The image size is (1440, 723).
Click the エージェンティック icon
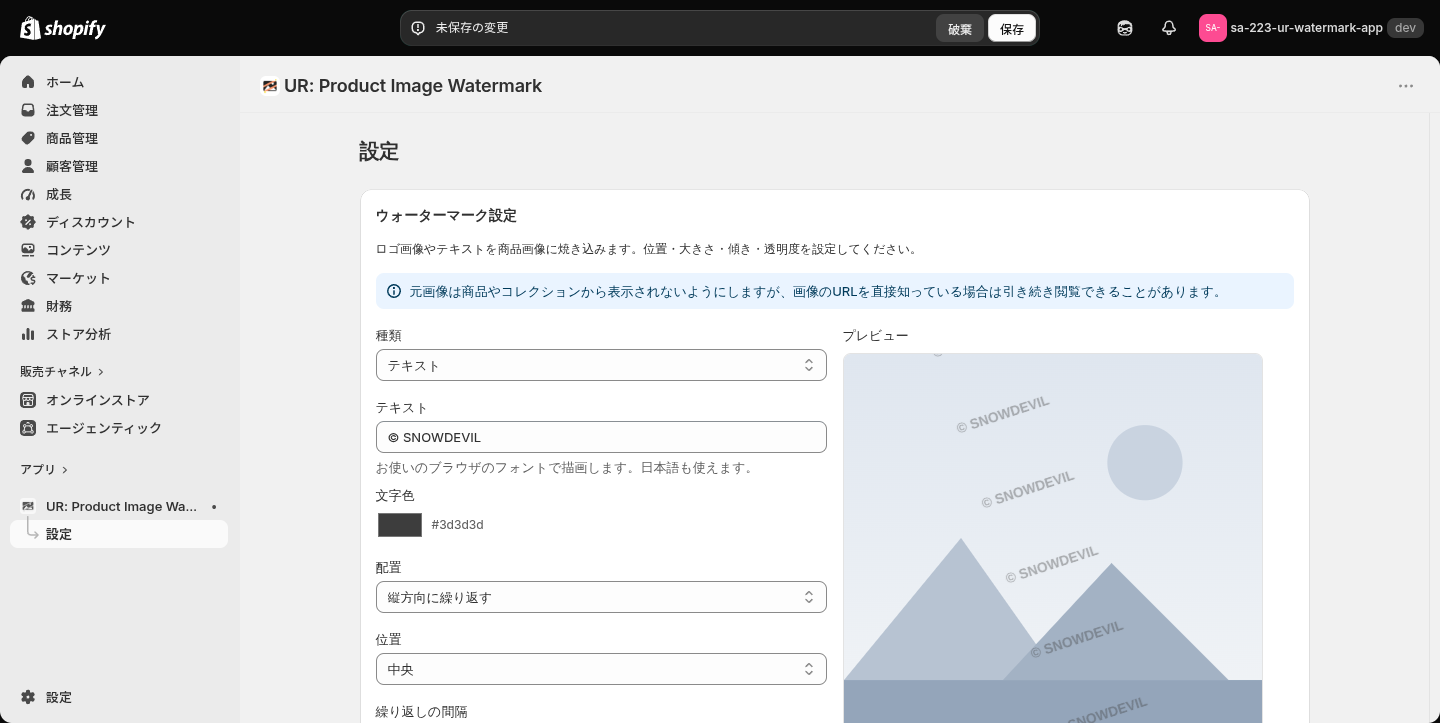click(x=28, y=428)
